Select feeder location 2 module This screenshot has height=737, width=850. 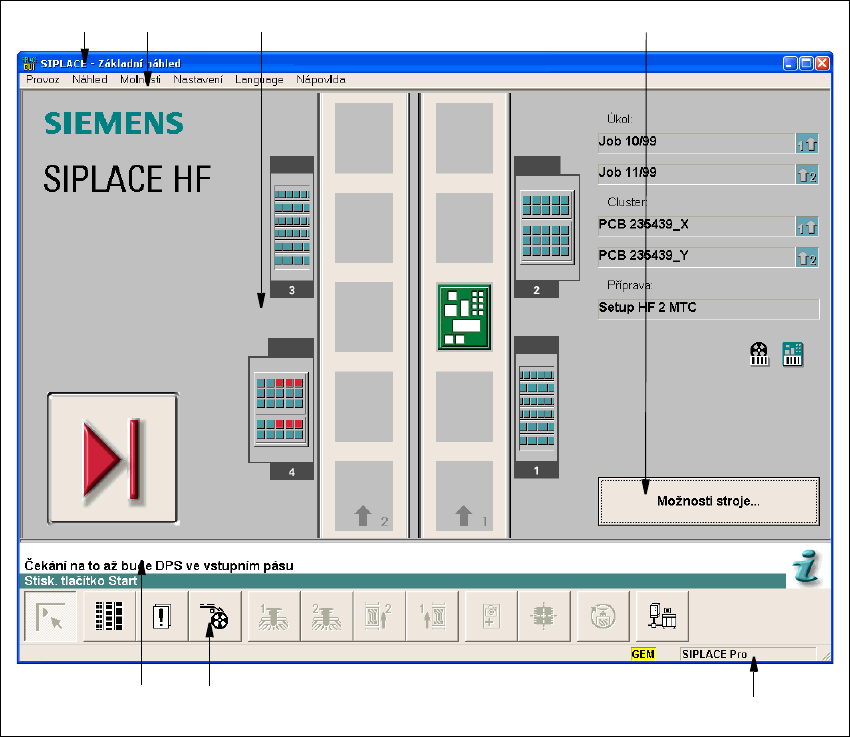click(x=546, y=227)
